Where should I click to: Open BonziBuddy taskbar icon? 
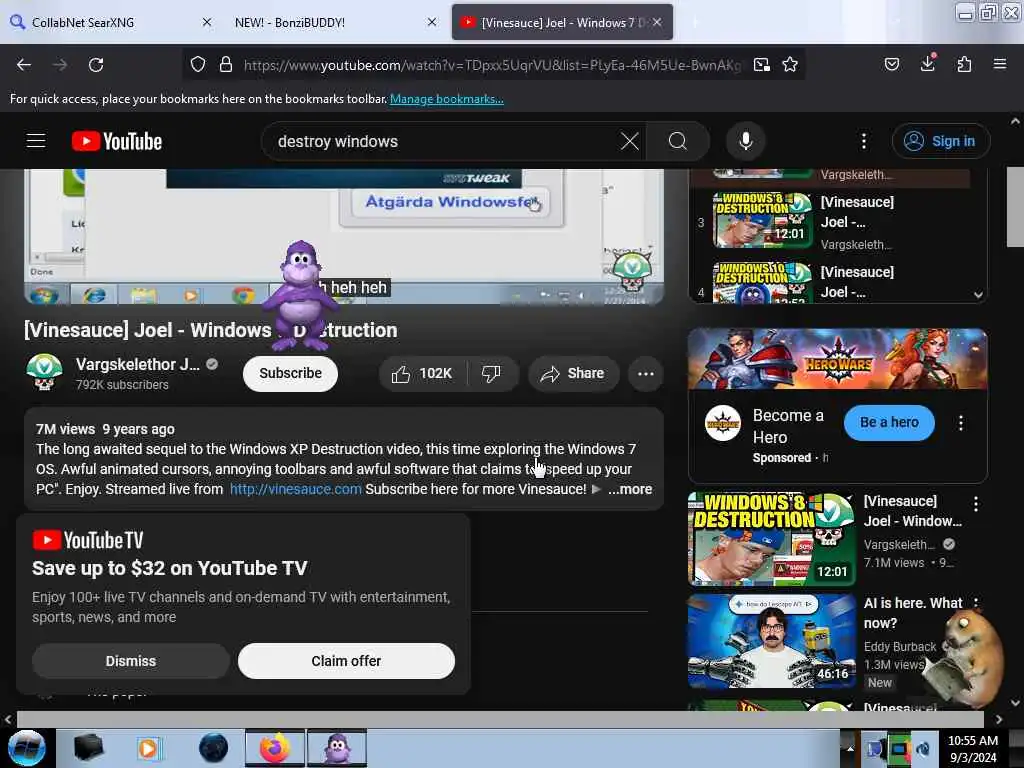[337, 748]
